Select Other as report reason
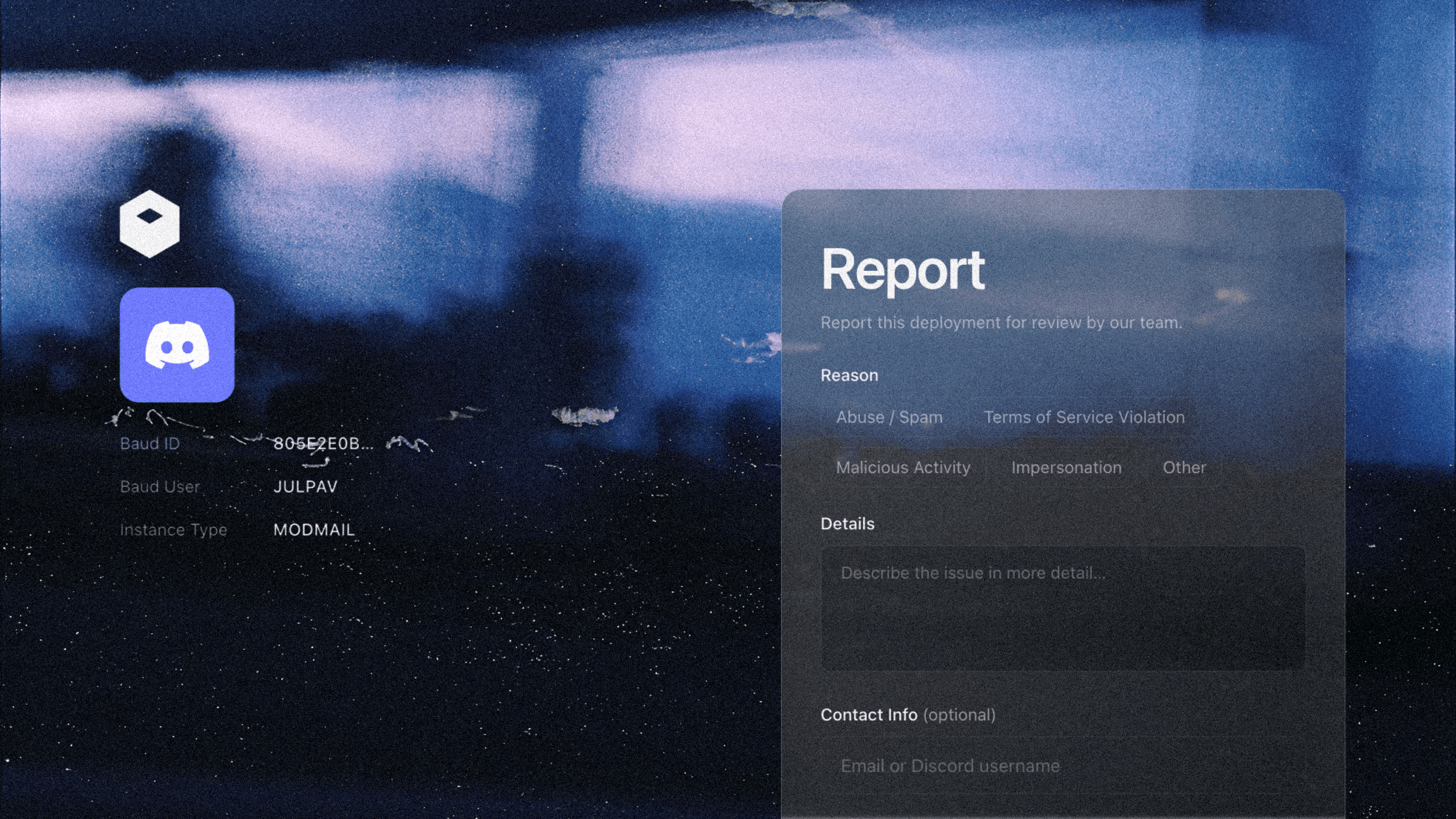The height and width of the screenshot is (819, 1456). (x=1184, y=468)
